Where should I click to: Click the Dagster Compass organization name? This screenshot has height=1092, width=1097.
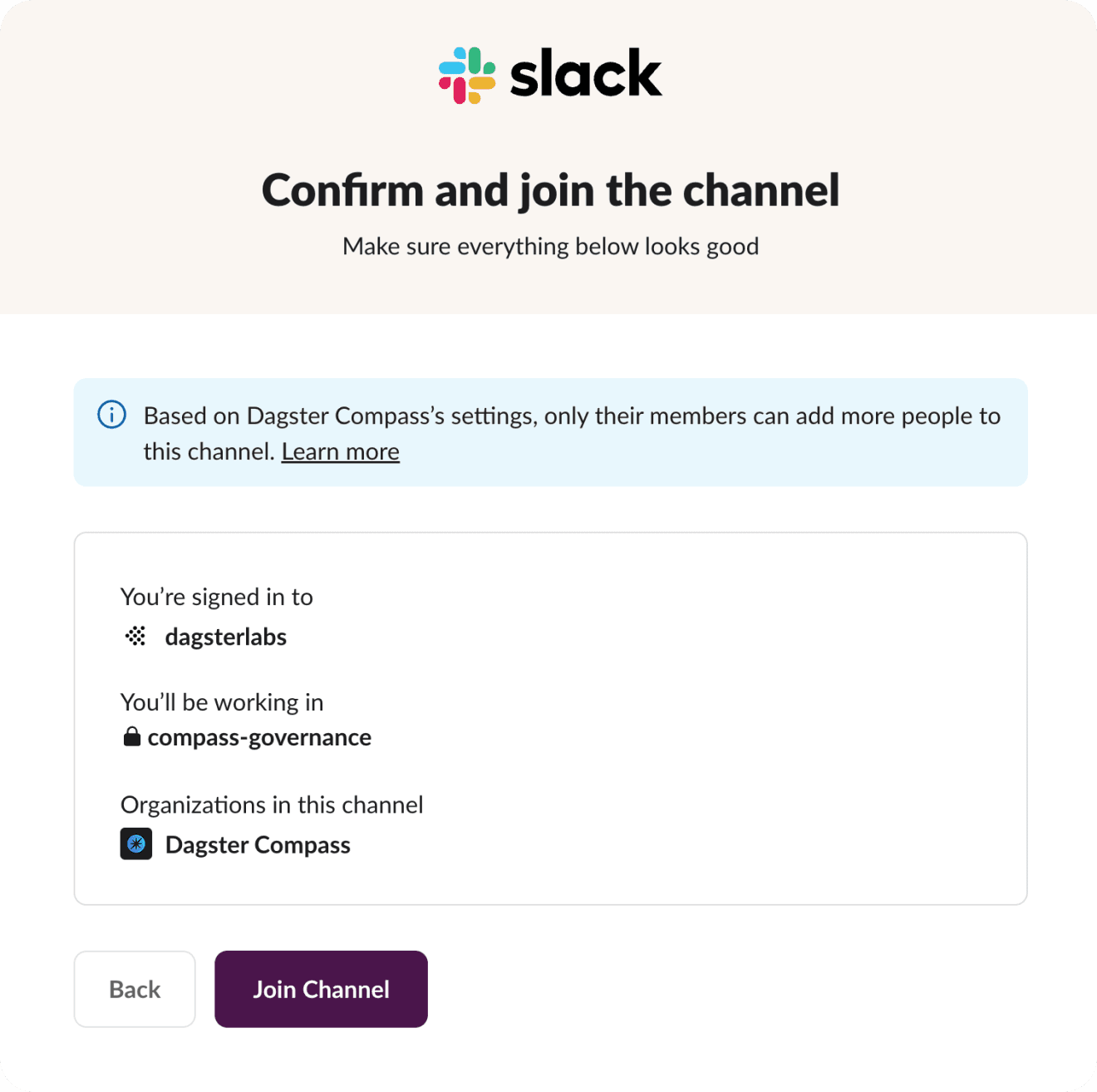coord(258,844)
